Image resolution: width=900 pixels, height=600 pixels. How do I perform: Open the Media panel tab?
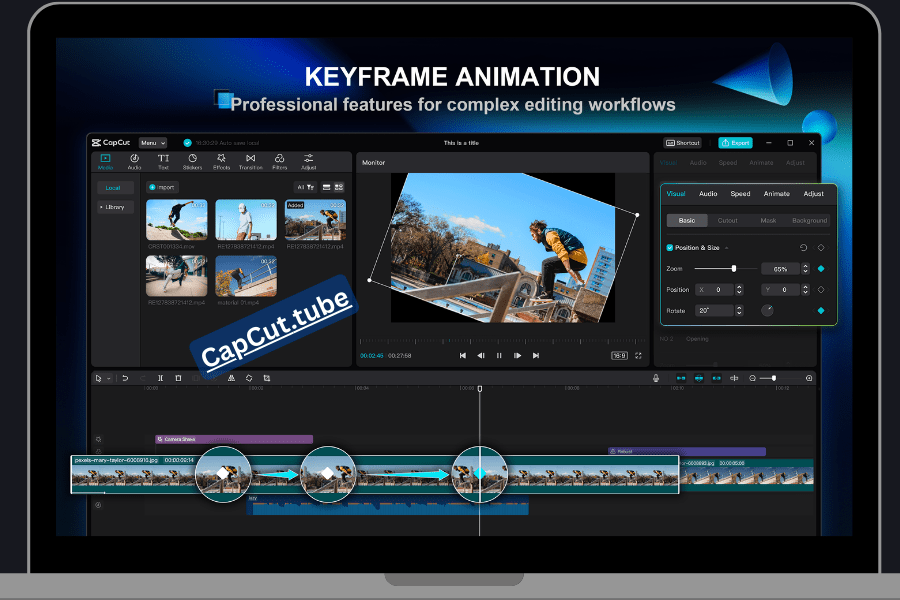click(x=105, y=161)
